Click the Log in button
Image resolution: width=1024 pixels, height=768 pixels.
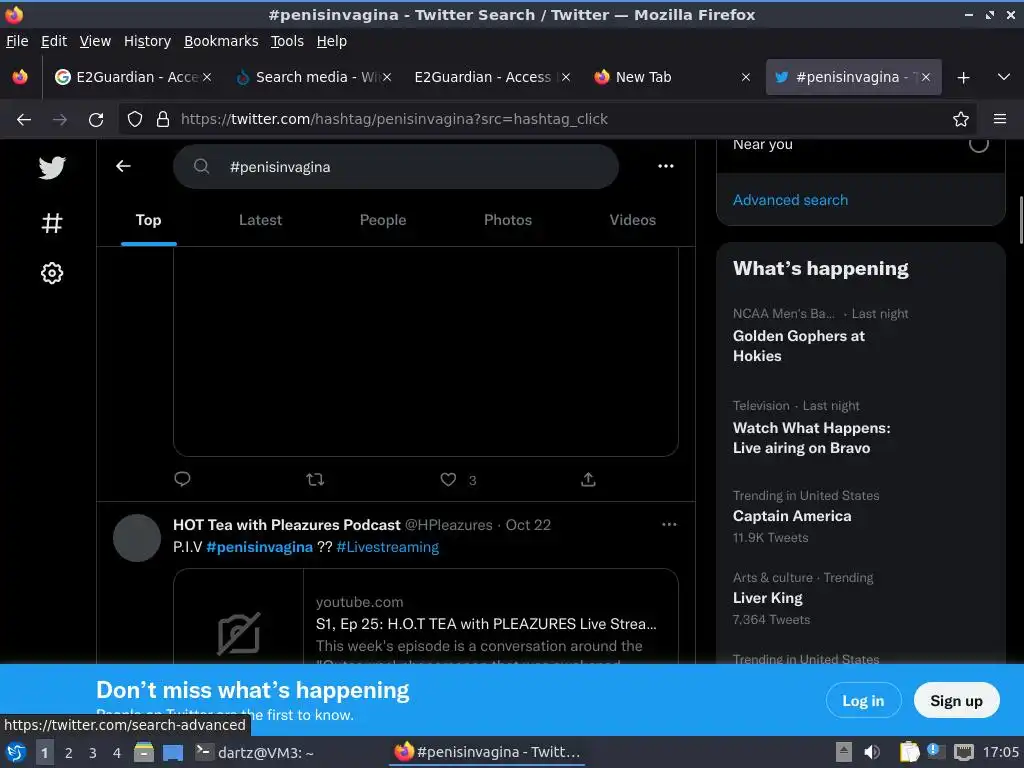point(863,701)
